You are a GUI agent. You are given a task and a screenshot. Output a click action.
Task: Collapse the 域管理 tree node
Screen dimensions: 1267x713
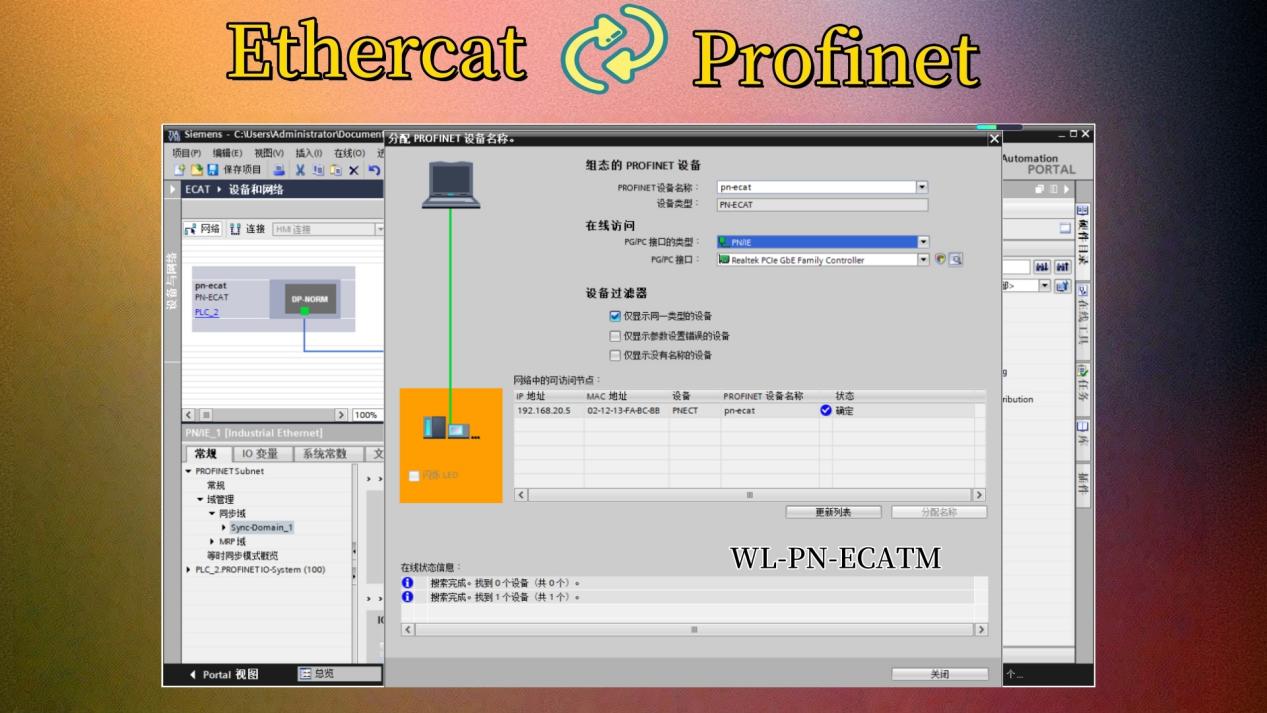(x=200, y=499)
